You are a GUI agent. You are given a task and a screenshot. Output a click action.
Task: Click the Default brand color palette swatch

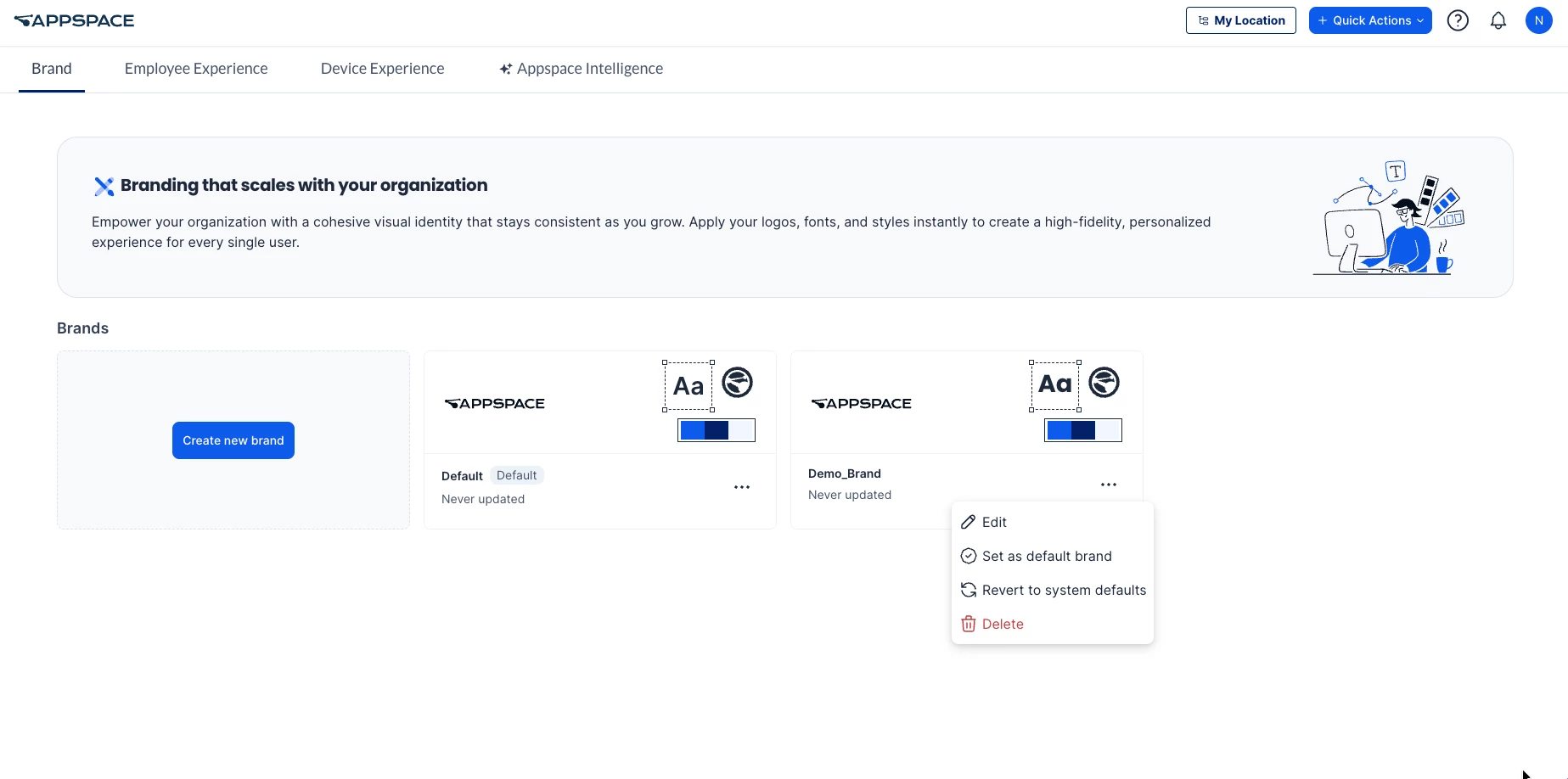717,430
